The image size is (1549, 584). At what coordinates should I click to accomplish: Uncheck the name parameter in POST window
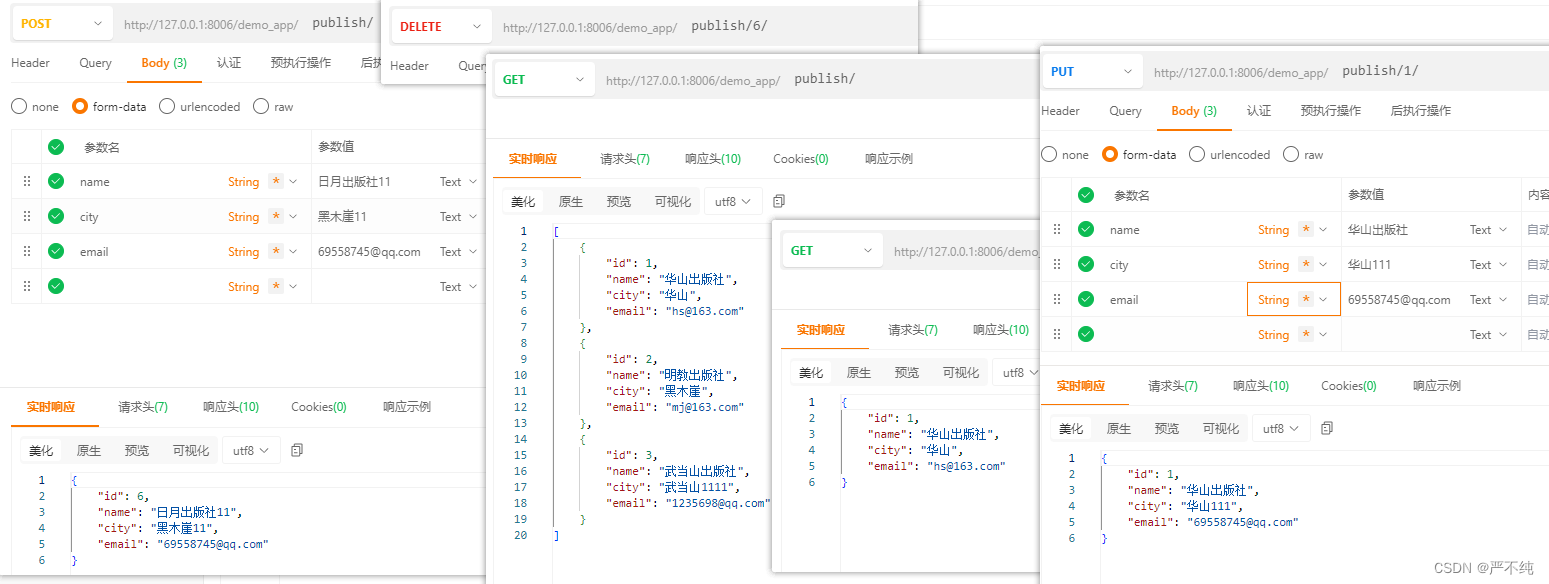point(56,182)
